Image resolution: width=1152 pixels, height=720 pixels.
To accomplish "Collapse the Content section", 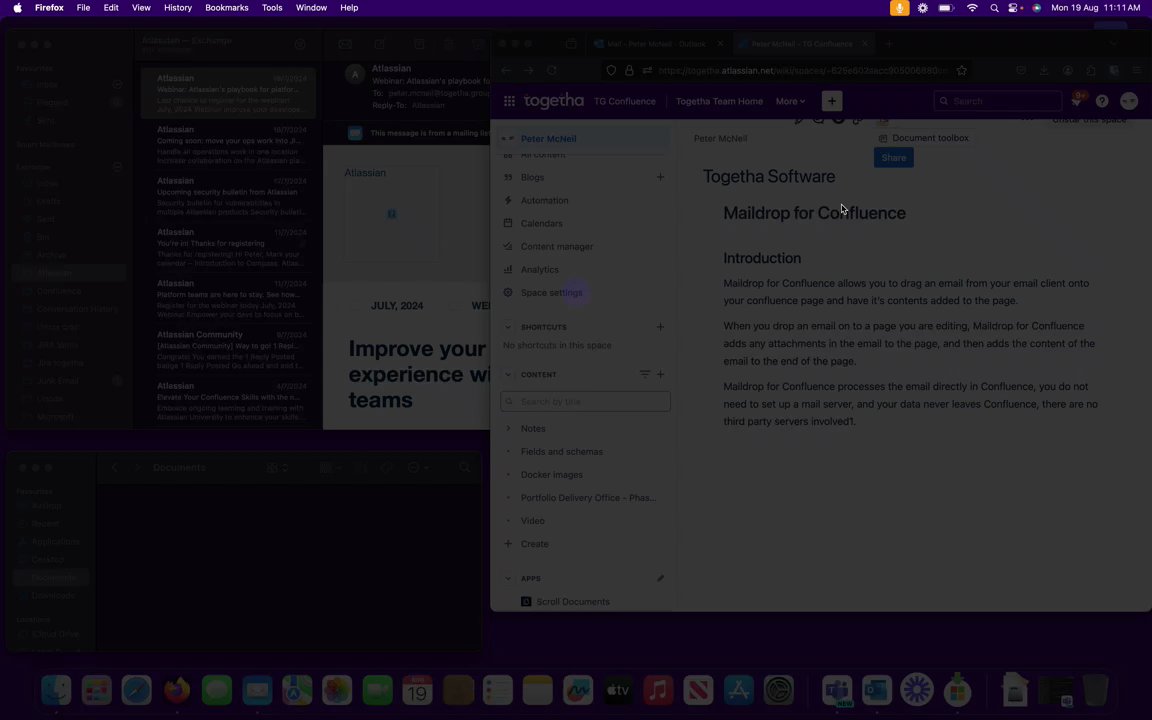I will pos(508,375).
